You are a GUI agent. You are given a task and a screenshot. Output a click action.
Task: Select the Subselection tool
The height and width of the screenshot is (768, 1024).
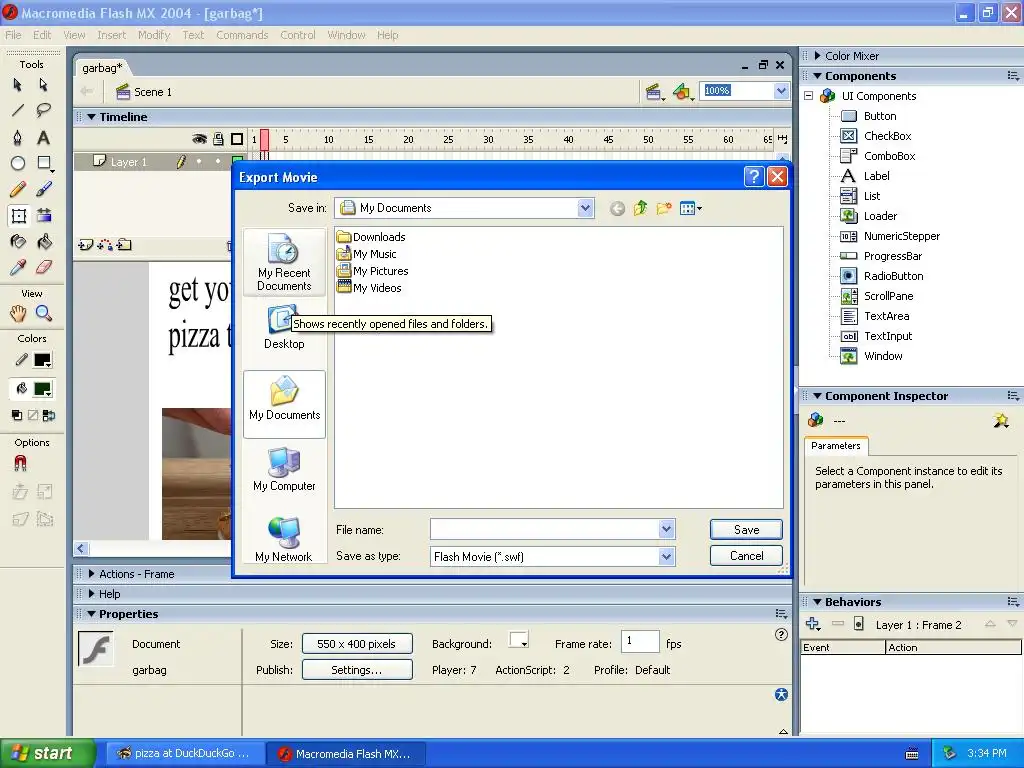click(43, 85)
